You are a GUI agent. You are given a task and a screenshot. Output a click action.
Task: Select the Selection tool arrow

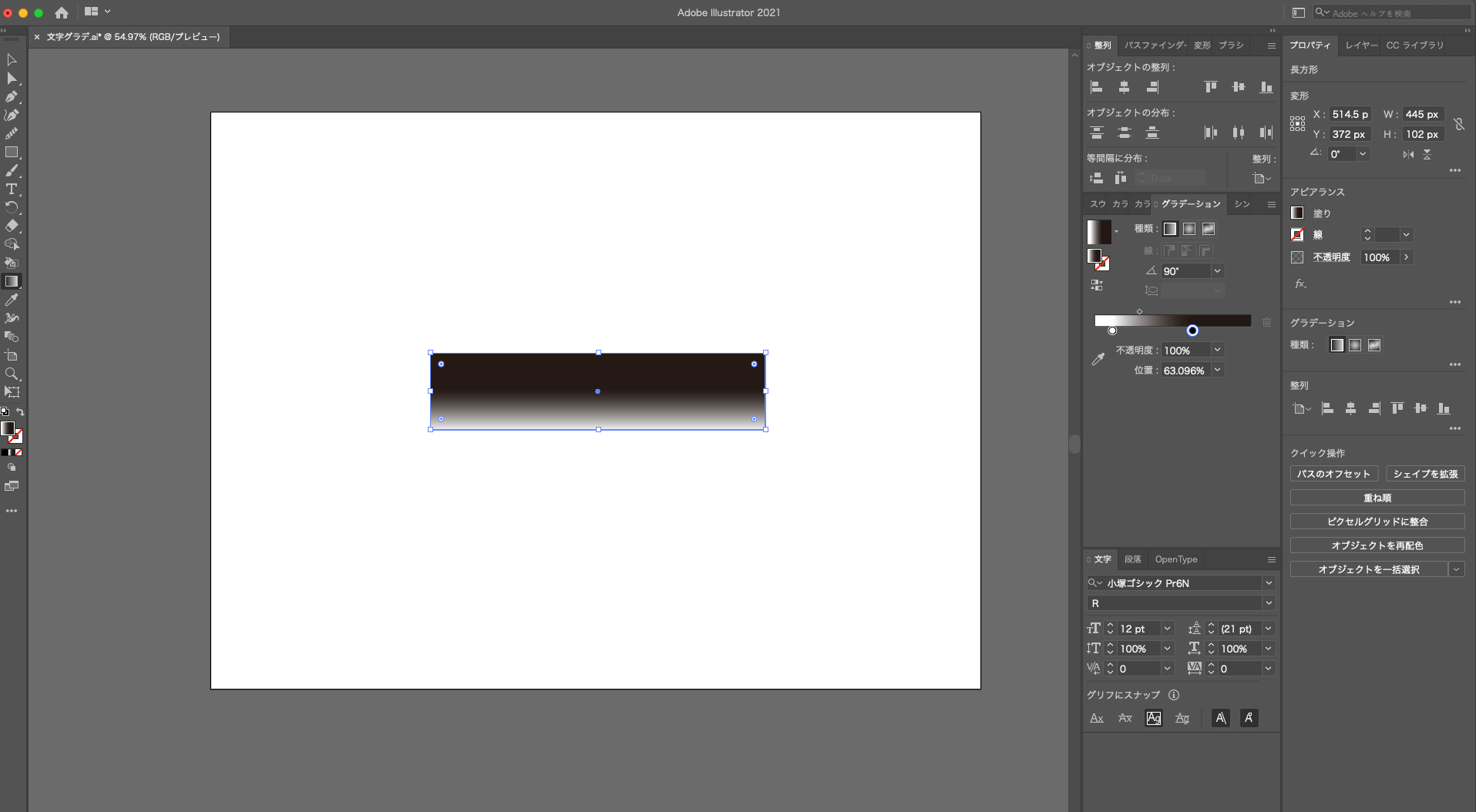tap(12, 60)
